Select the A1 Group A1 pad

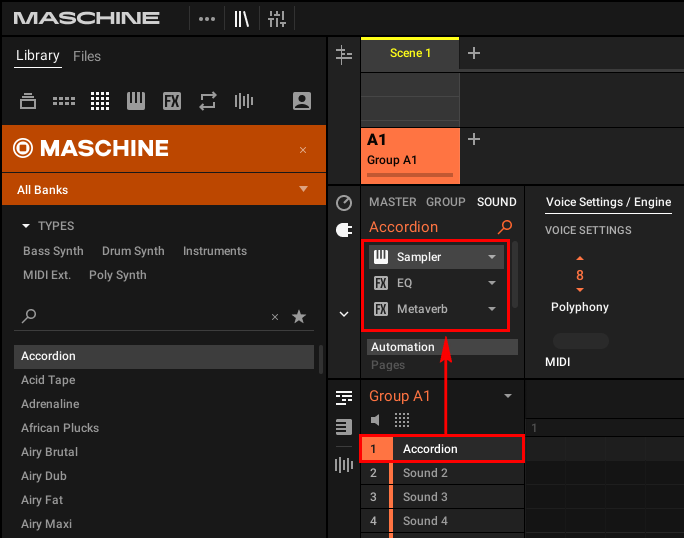click(x=410, y=155)
